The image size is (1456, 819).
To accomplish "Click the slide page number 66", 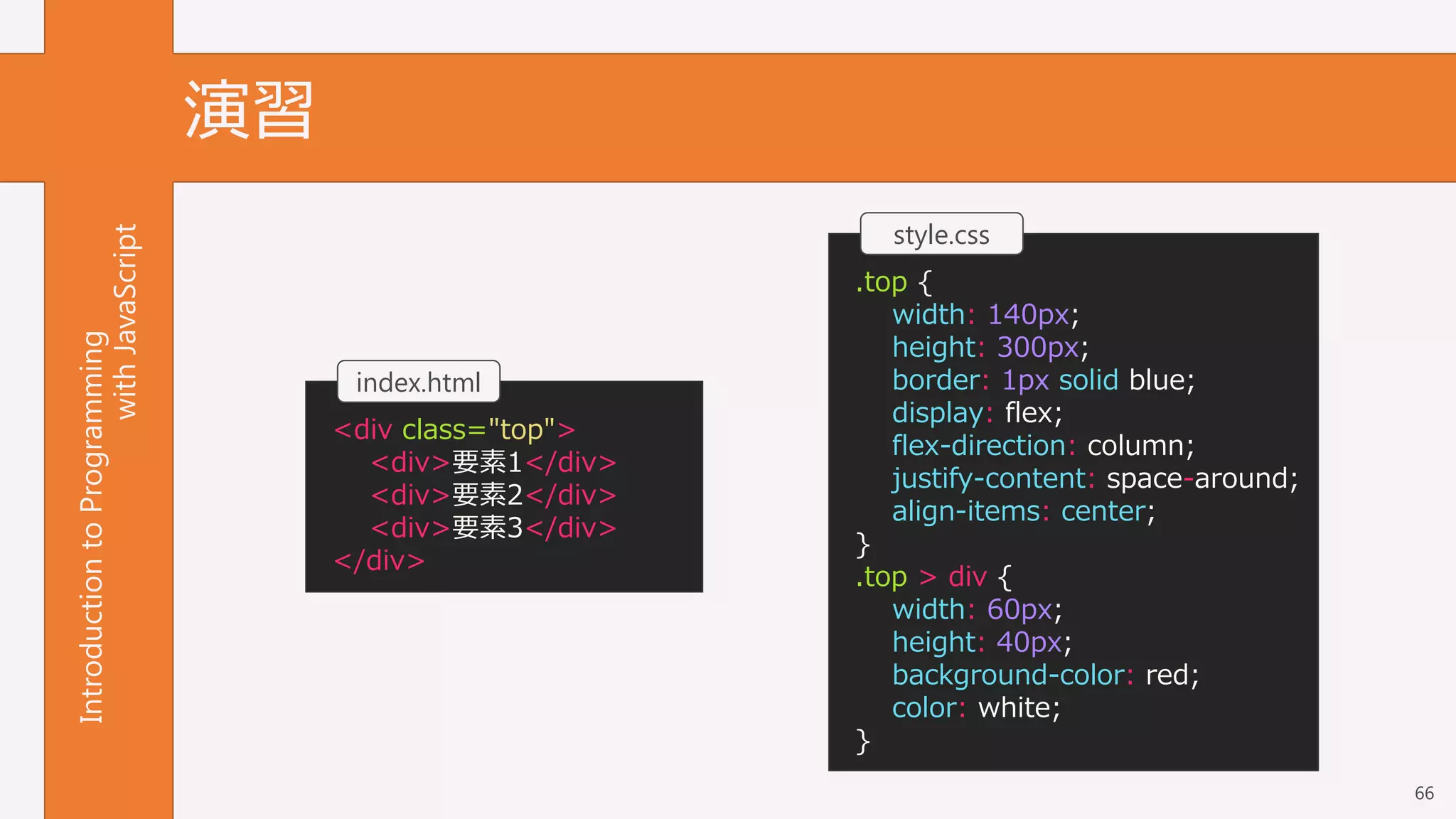I will 1424,793.
